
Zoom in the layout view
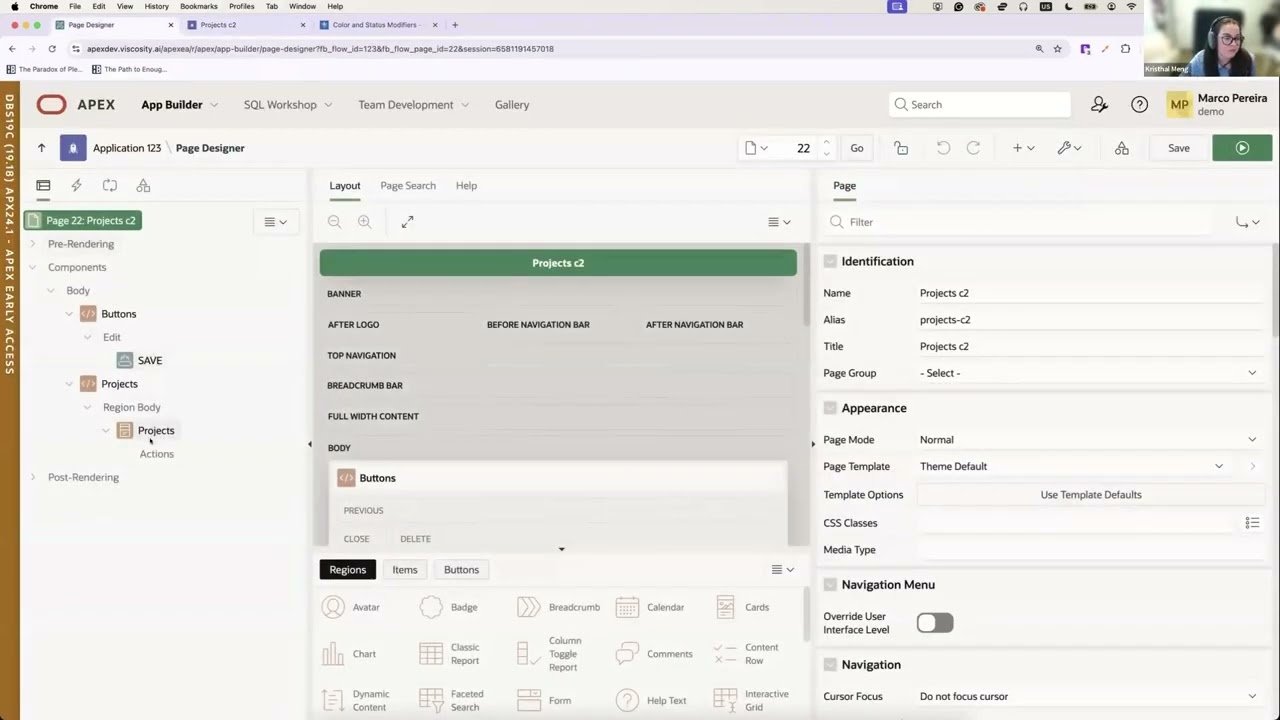365,222
